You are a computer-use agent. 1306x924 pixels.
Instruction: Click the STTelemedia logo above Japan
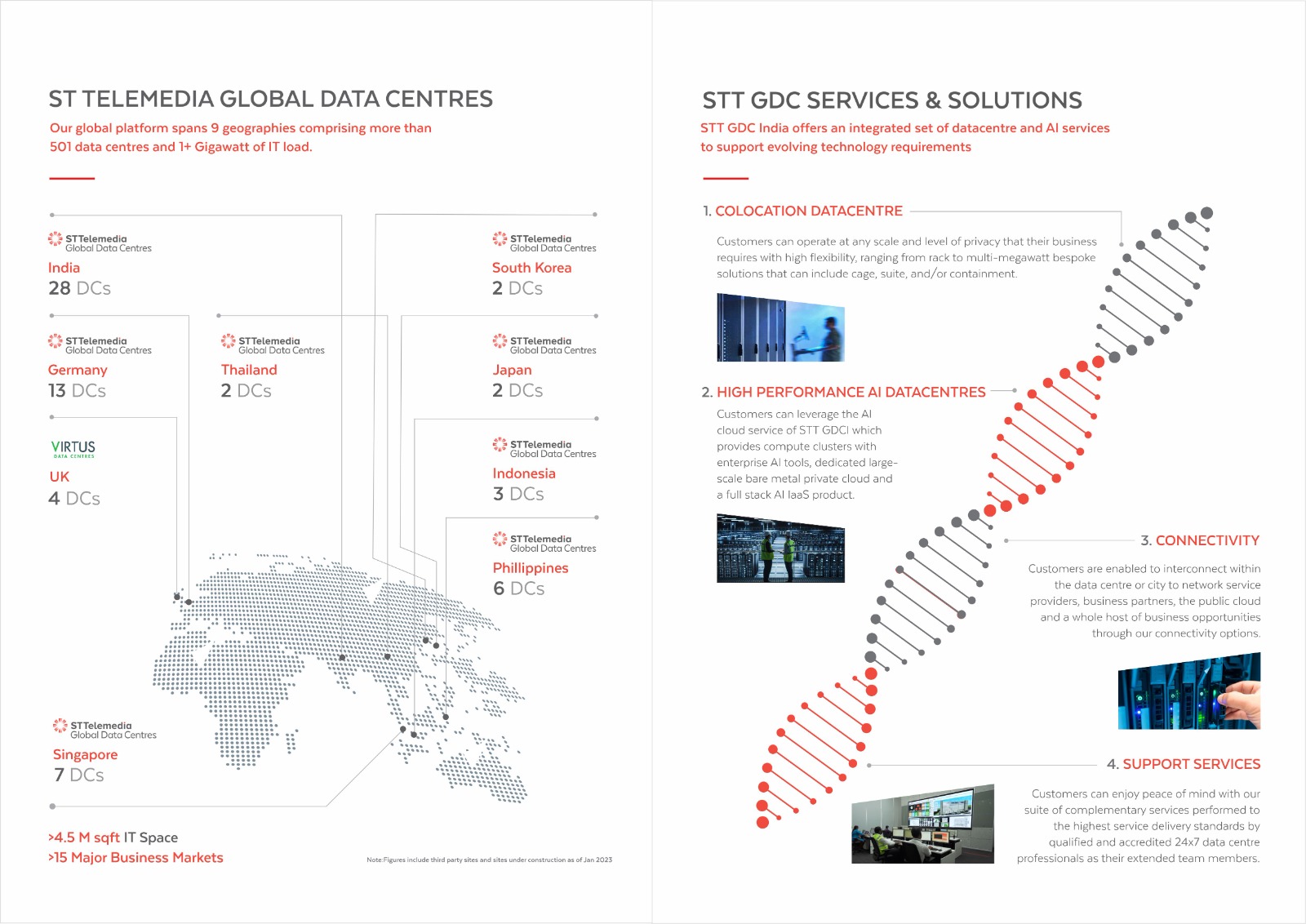544,344
